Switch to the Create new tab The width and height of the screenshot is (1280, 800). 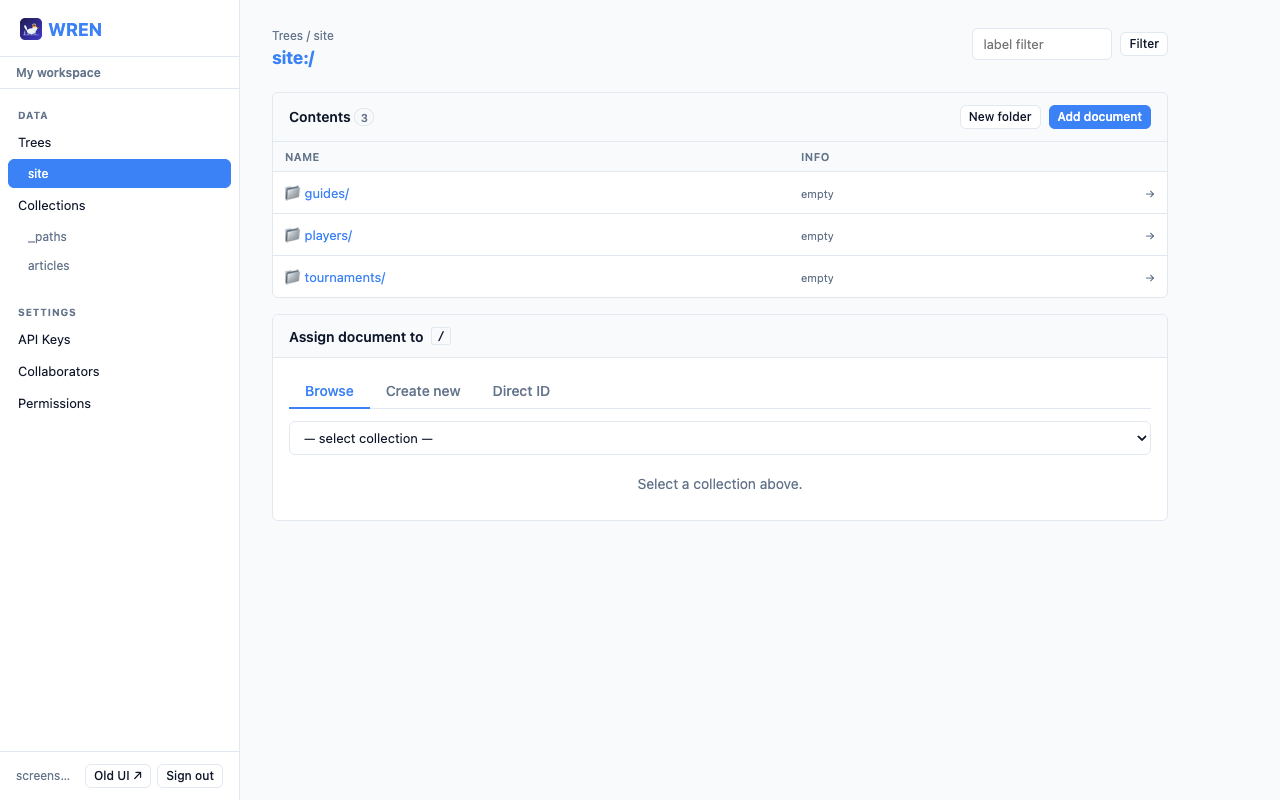tap(422, 391)
